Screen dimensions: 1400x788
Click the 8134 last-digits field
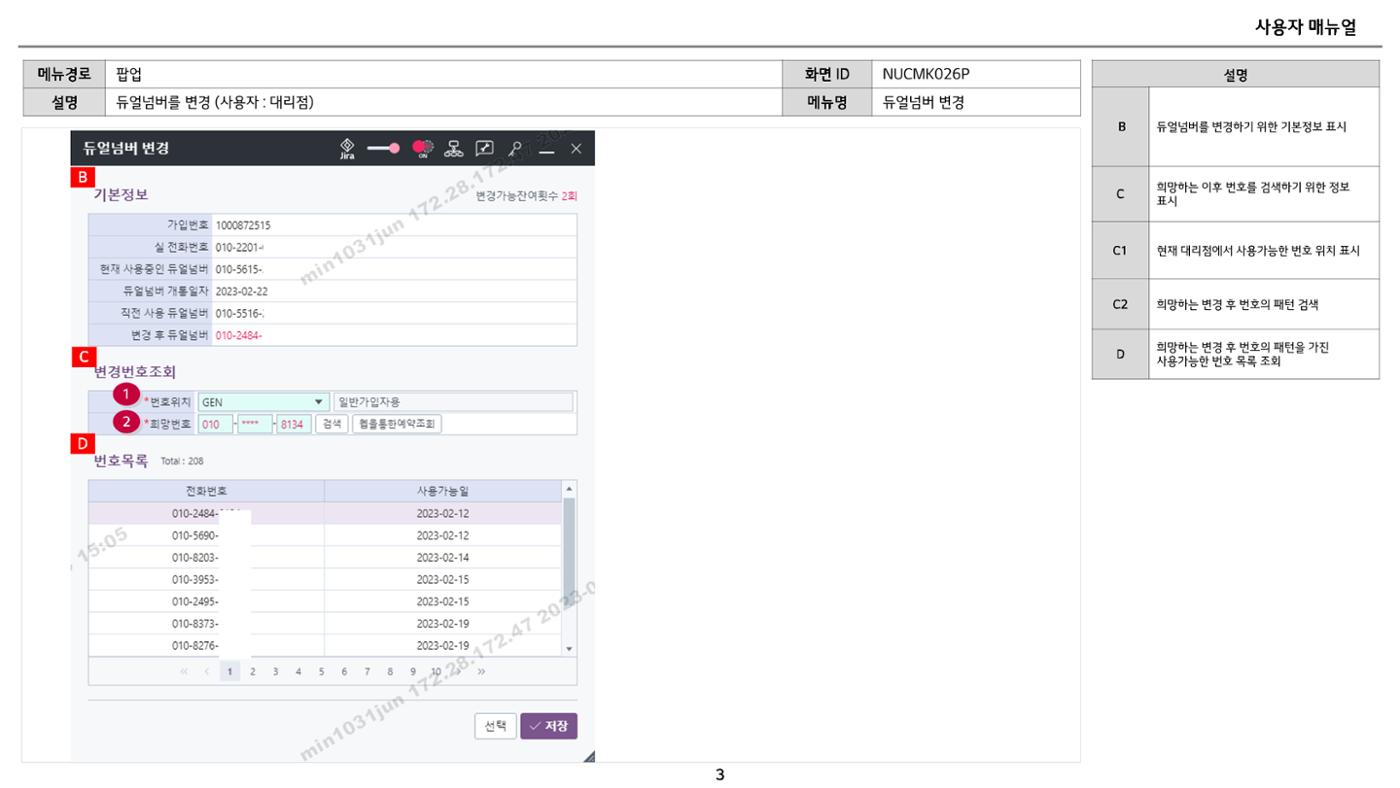[x=294, y=424]
